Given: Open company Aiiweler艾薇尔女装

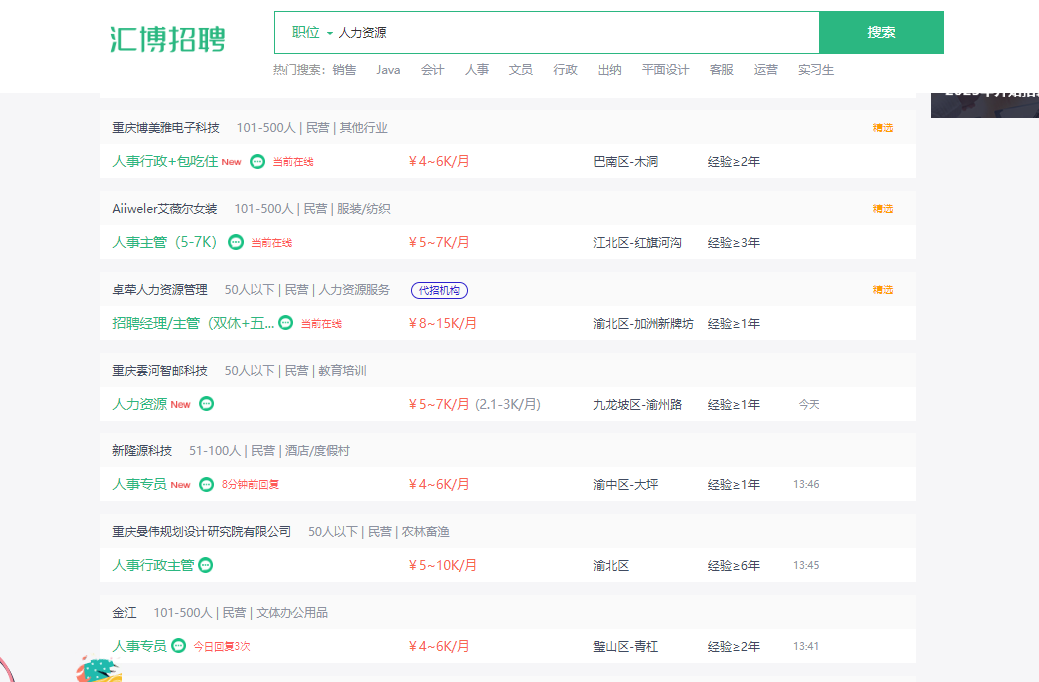Looking at the screenshot, I should coord(165,209).
